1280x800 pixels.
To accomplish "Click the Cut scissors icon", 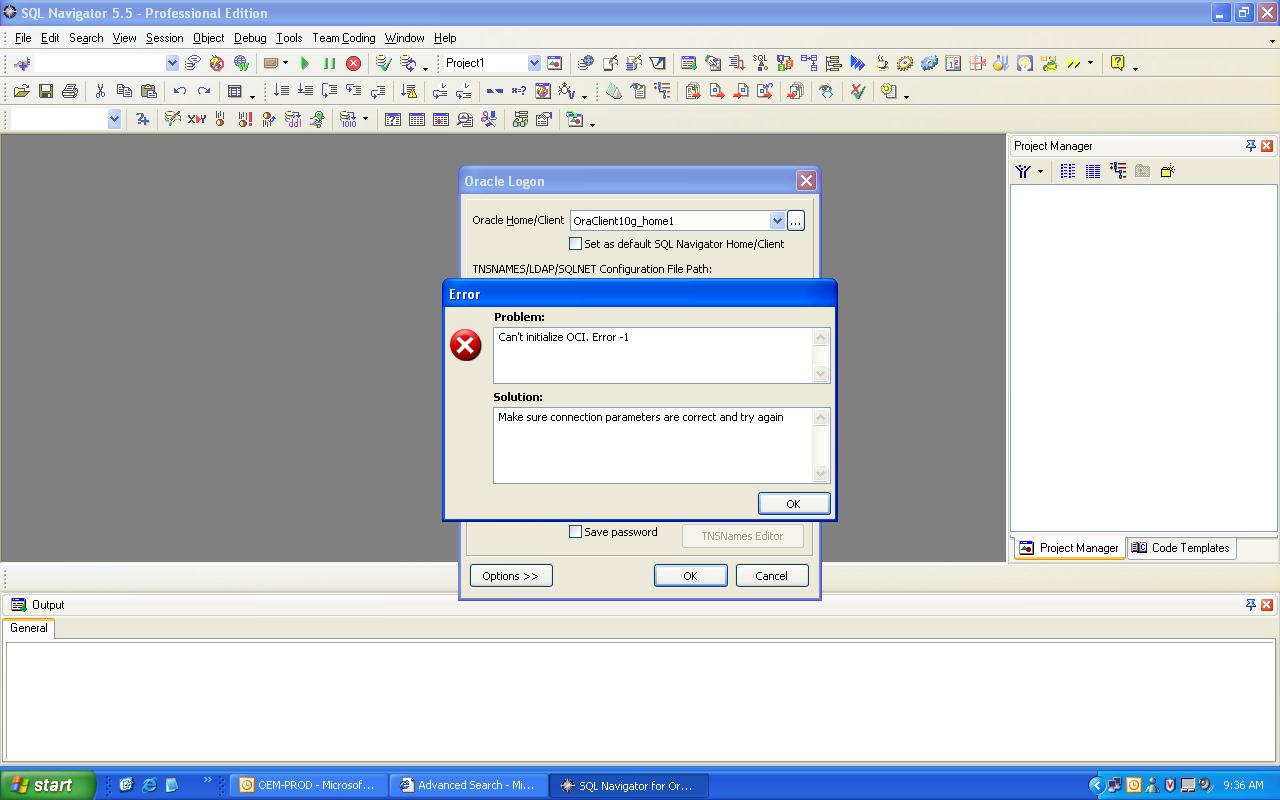I will (100, 91).
